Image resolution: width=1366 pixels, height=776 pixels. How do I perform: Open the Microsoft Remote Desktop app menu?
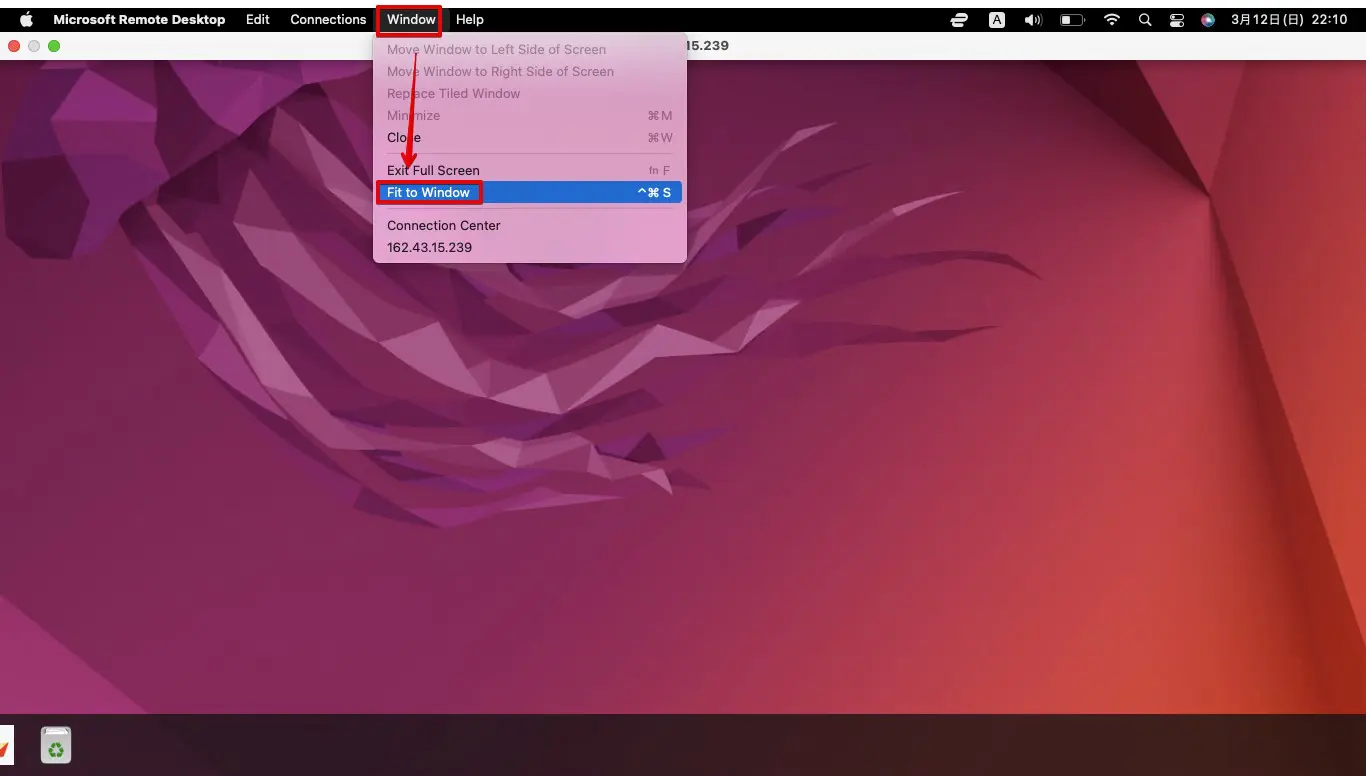coord(139,19)
